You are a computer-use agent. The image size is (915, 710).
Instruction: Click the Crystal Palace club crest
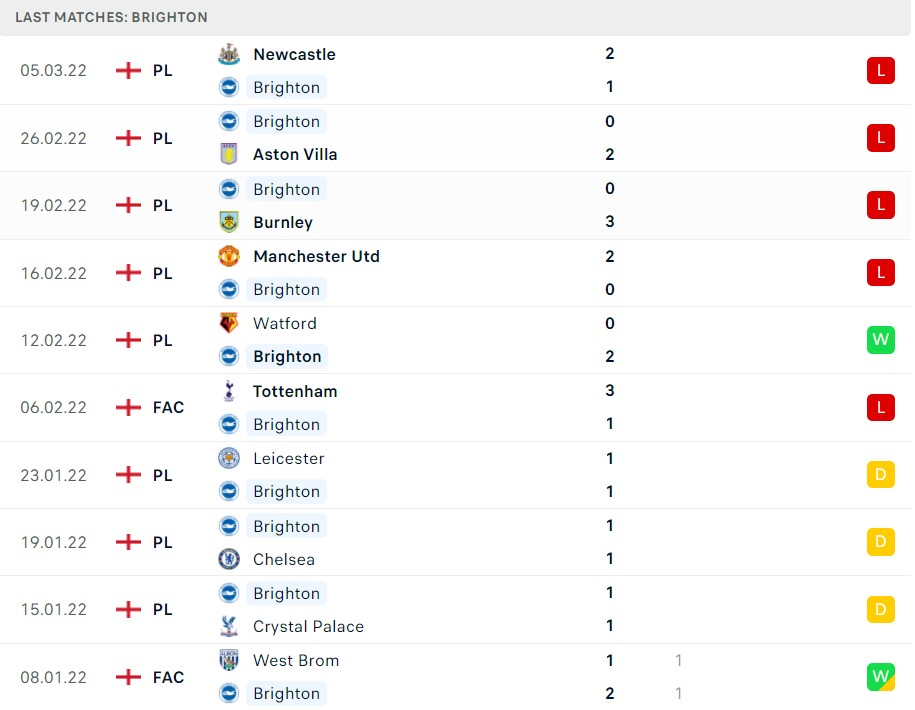[229, 626]
